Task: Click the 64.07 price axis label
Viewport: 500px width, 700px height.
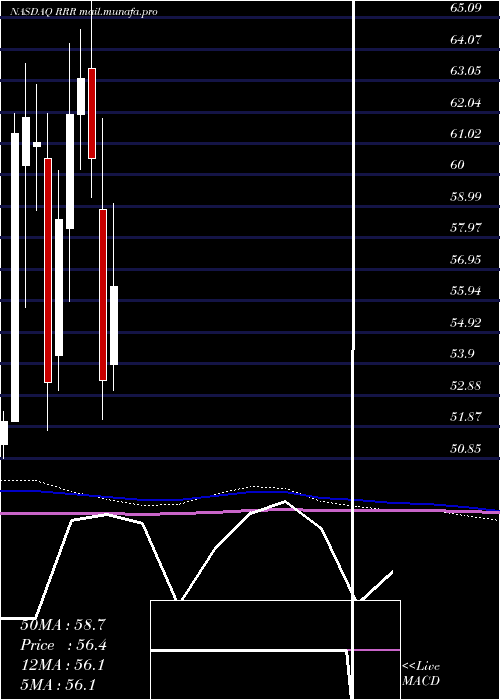Action: coord(466,39)
